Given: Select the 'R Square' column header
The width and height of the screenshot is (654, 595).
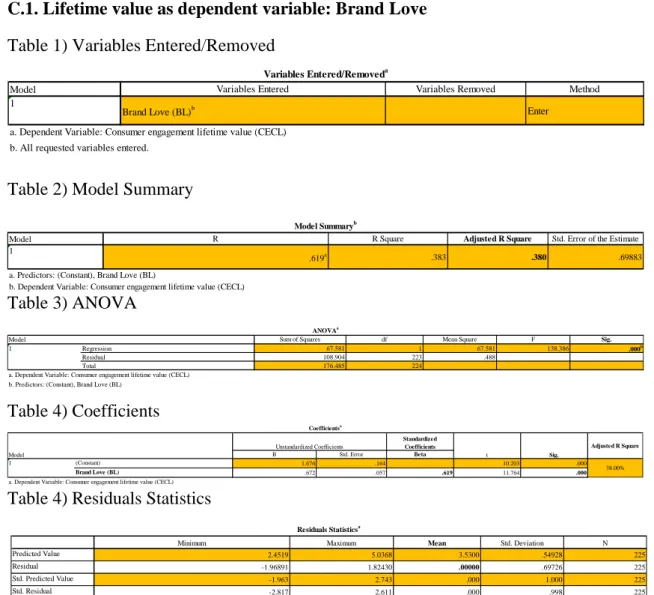Looking at the screenshot, I should pos(387,239).
